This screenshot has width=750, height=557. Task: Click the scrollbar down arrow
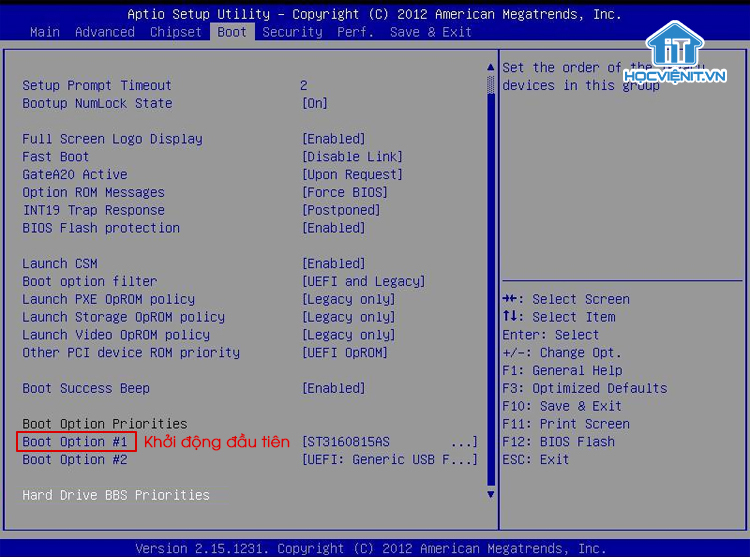[490, 494]
